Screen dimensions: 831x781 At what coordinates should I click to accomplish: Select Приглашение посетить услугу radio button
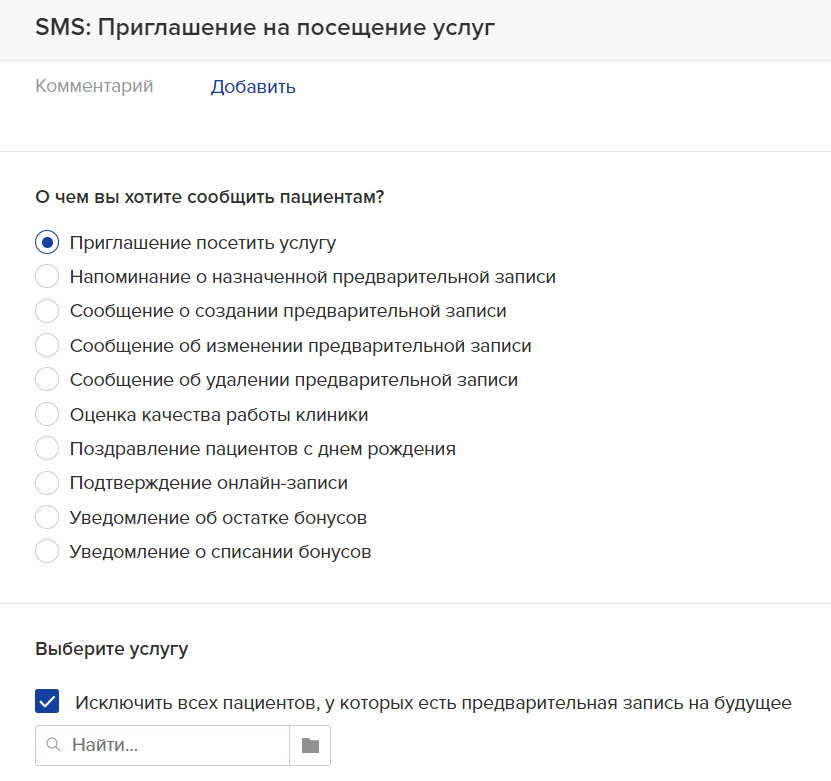(x=47, y=243)
